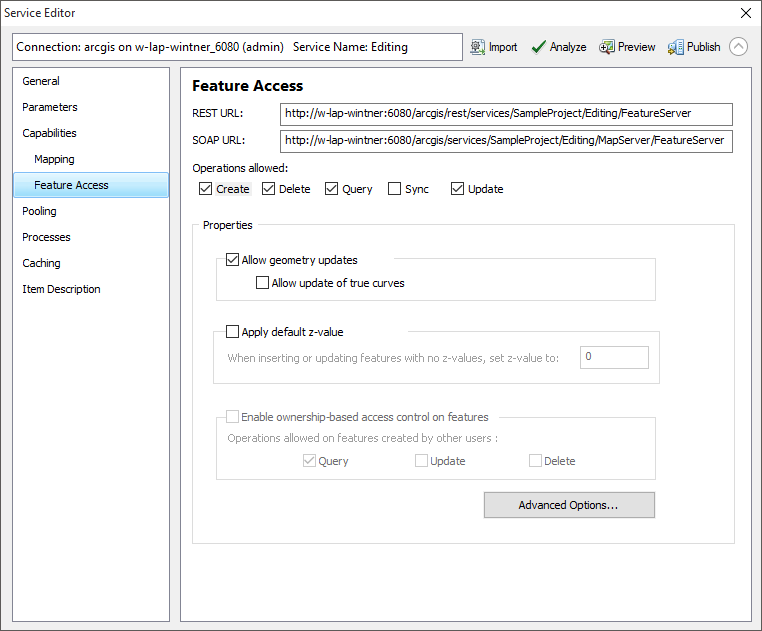This screenshot has height=631, width=762.
Task: Open Preview from the toolbar
Action: [607, 47]
